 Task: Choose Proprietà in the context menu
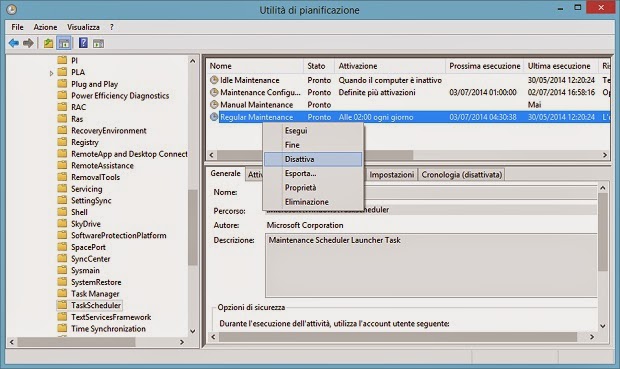[313, 187]
